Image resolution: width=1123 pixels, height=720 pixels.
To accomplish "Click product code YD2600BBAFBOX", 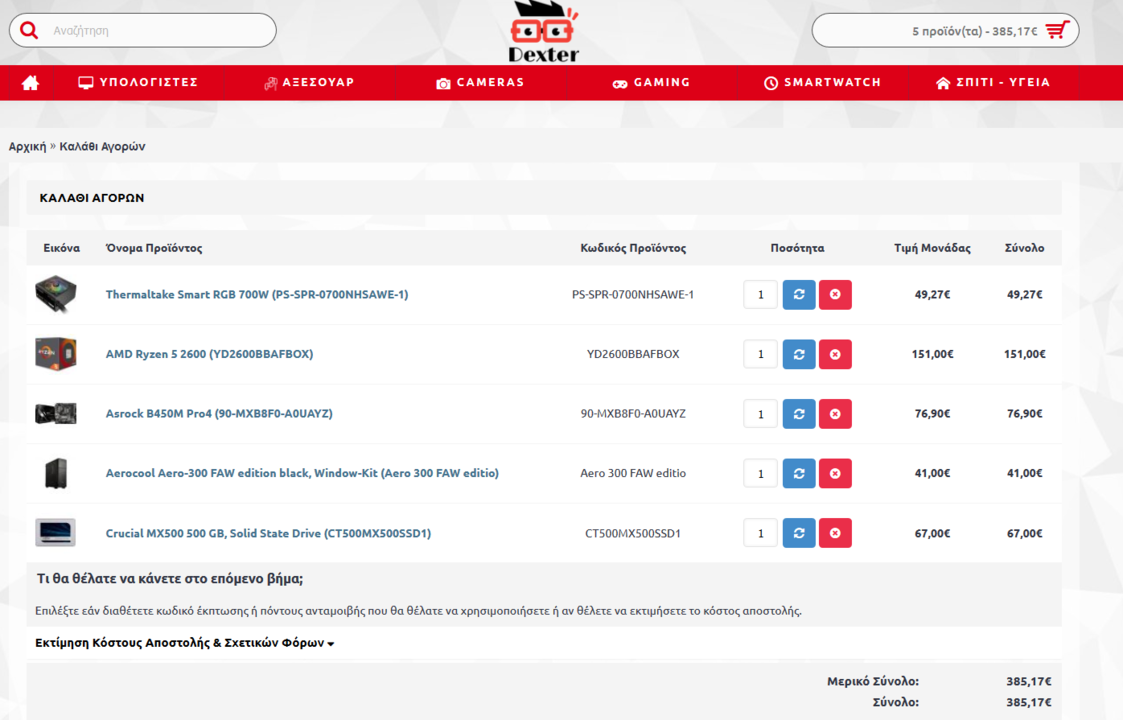I will point(633,354).
